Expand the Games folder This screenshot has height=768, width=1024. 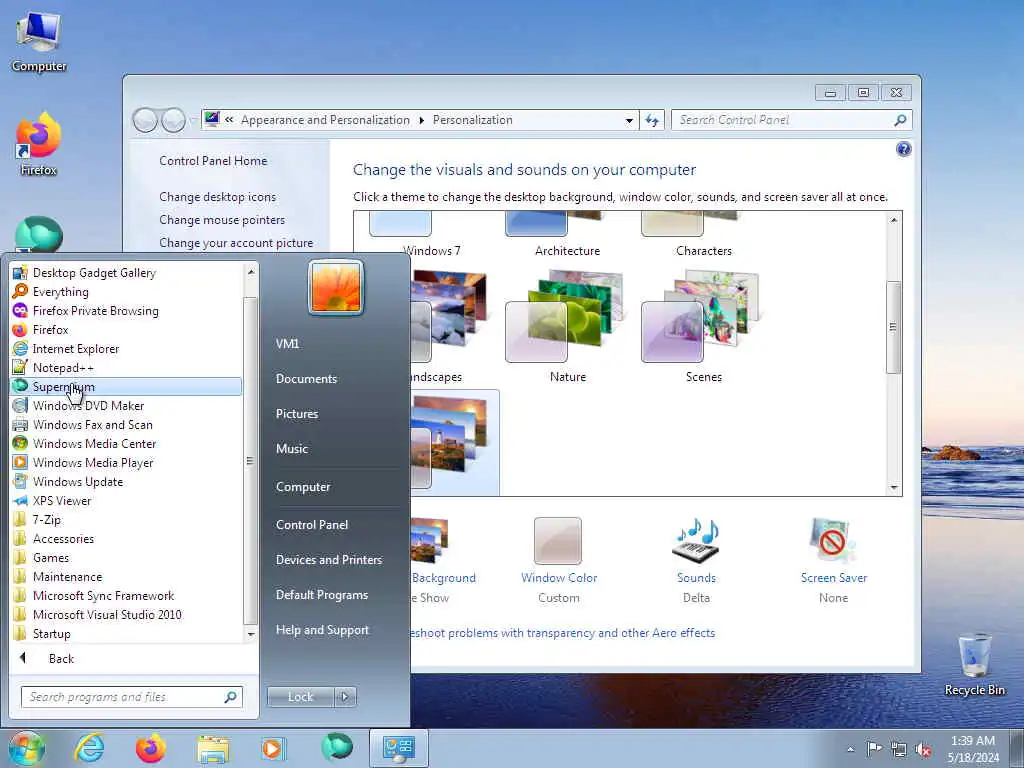click(125, 558)
